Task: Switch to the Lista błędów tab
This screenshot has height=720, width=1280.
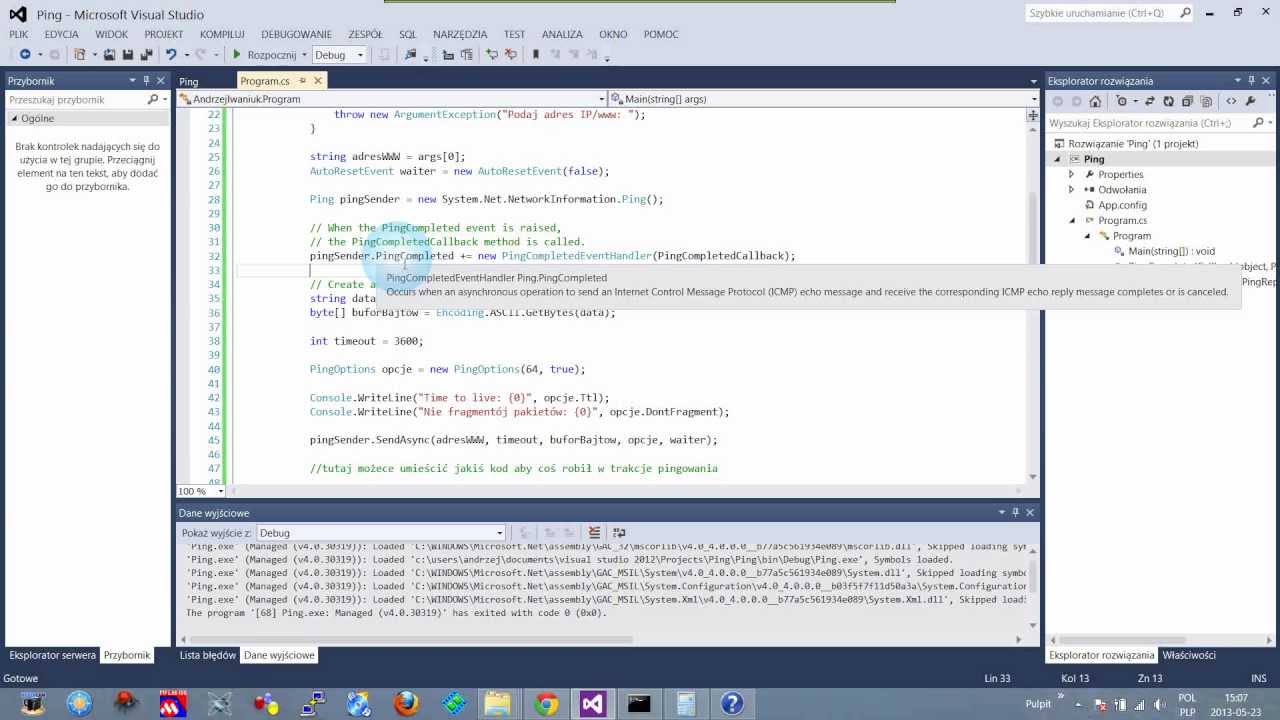Action: coord(208,655)
